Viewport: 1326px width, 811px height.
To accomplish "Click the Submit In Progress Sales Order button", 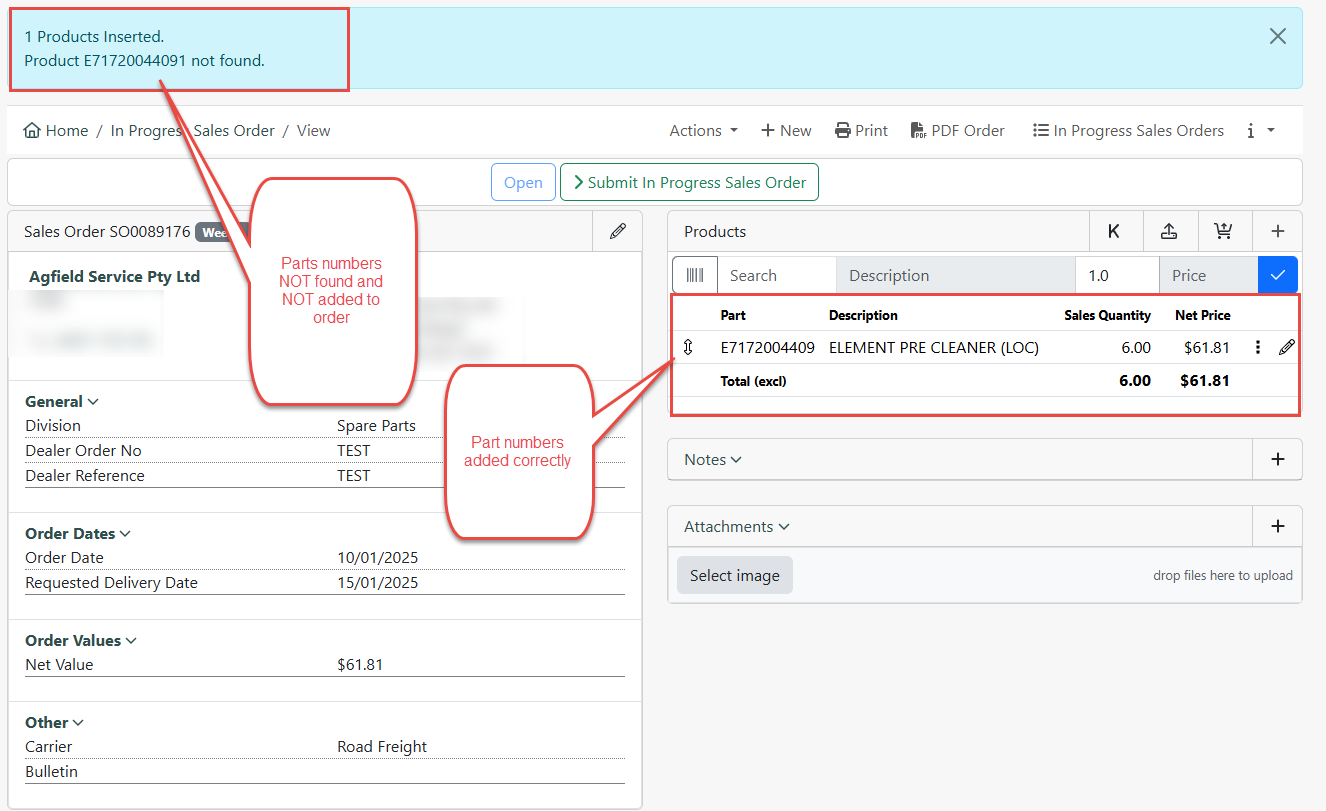I will [x=689, y=182].
